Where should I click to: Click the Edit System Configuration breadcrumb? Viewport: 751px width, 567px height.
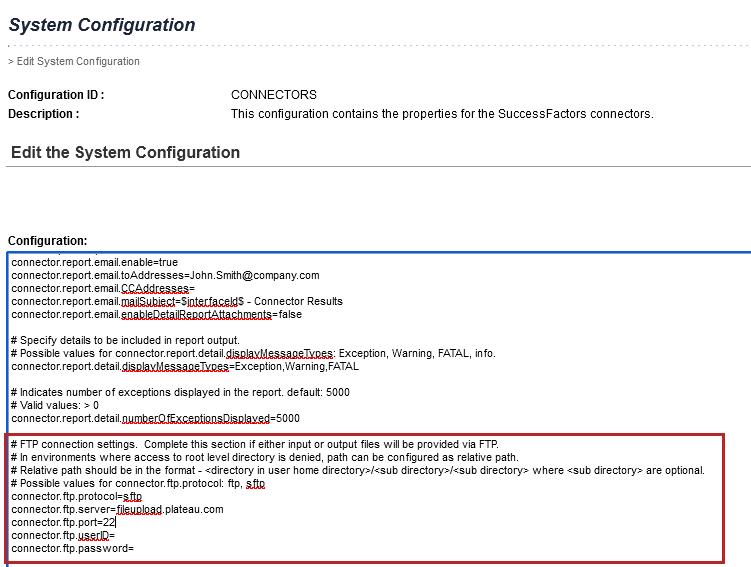77,62
